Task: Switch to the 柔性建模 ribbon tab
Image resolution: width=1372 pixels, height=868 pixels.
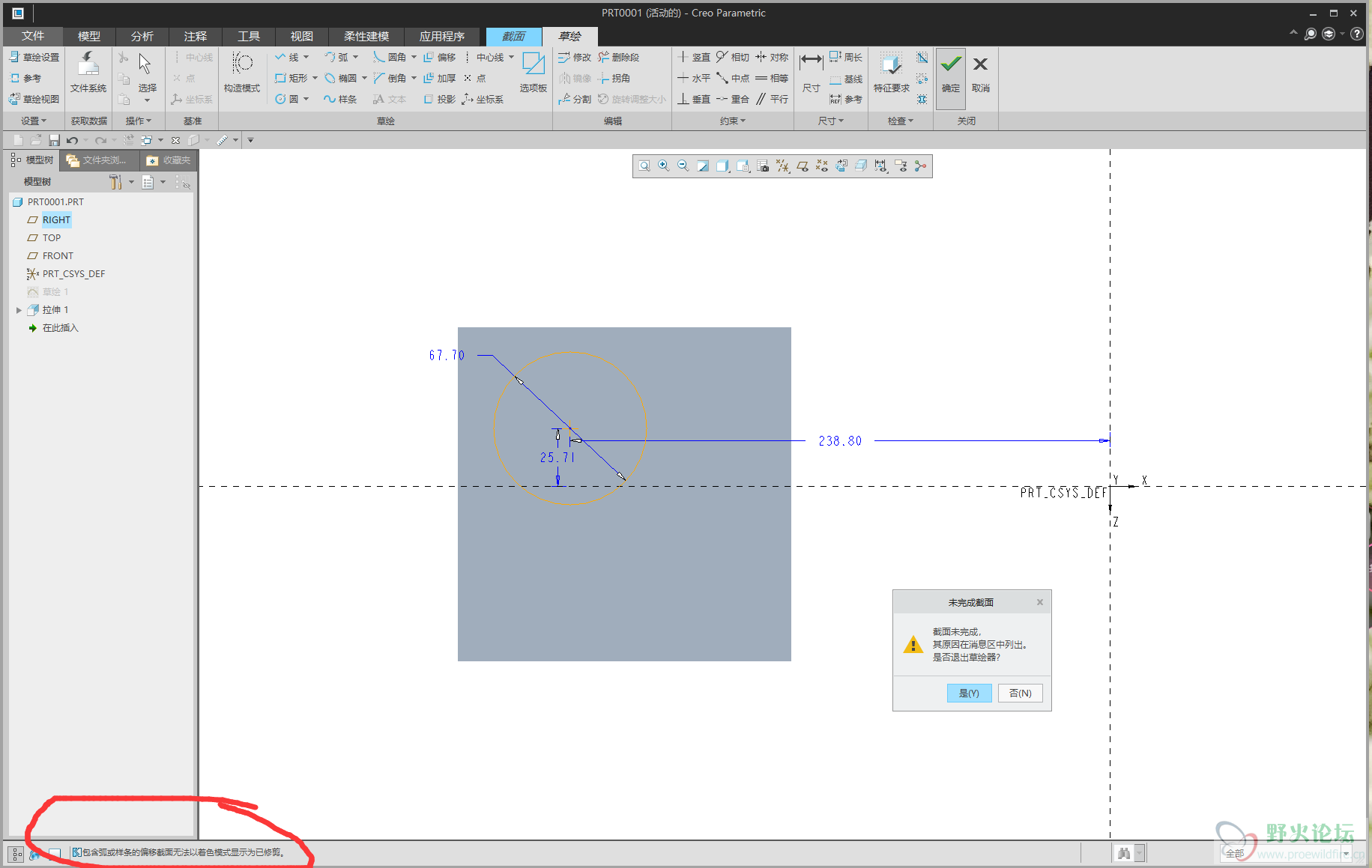Action: [366, 36]
